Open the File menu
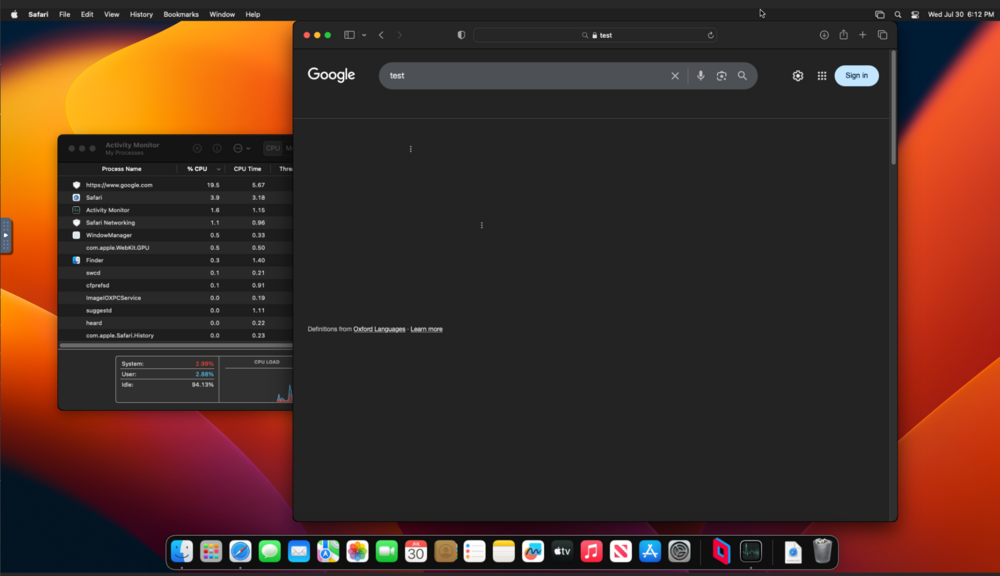 coord(64,14)
